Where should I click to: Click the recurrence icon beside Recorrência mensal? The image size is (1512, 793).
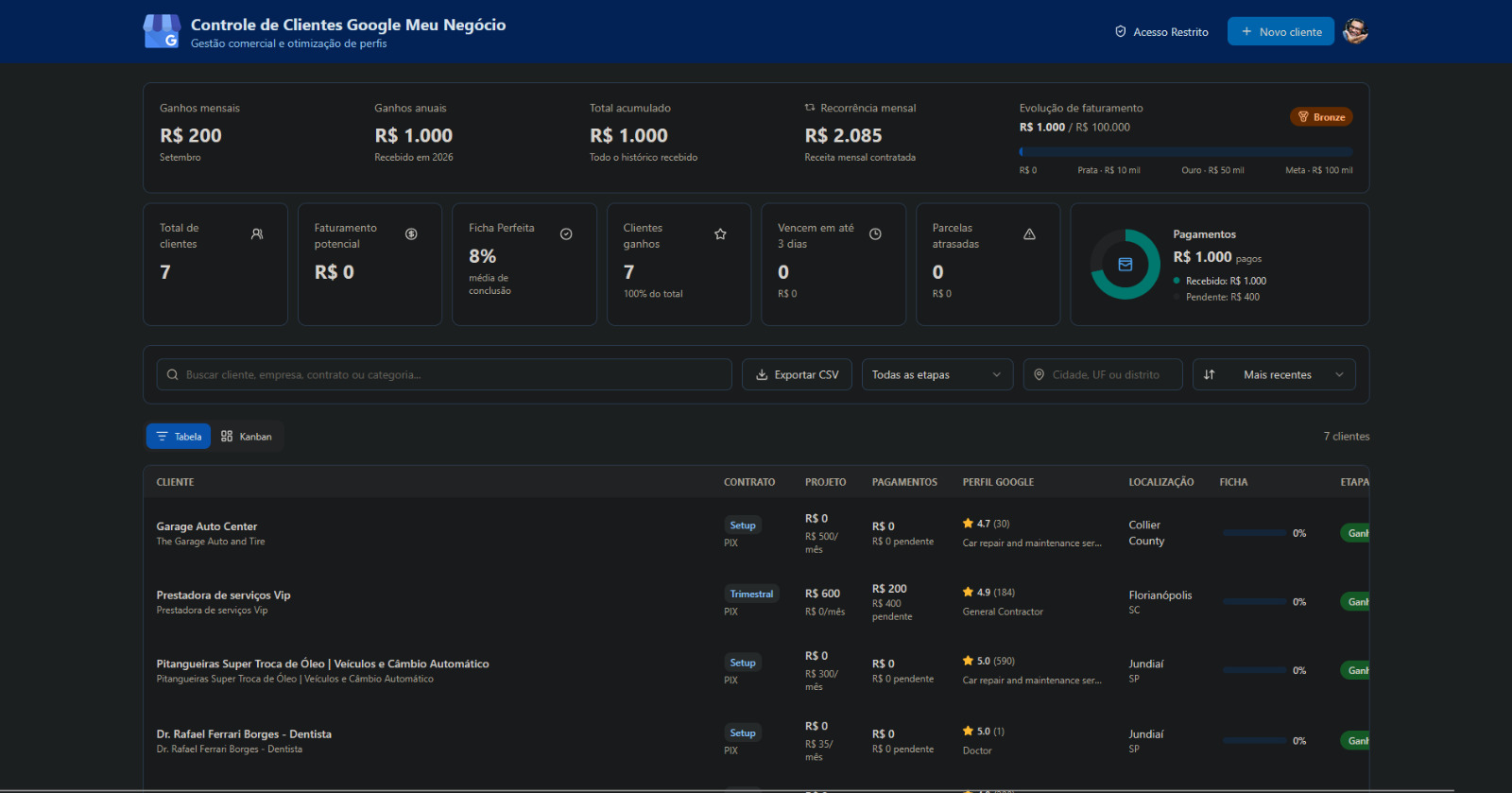(x=810, y=108)
